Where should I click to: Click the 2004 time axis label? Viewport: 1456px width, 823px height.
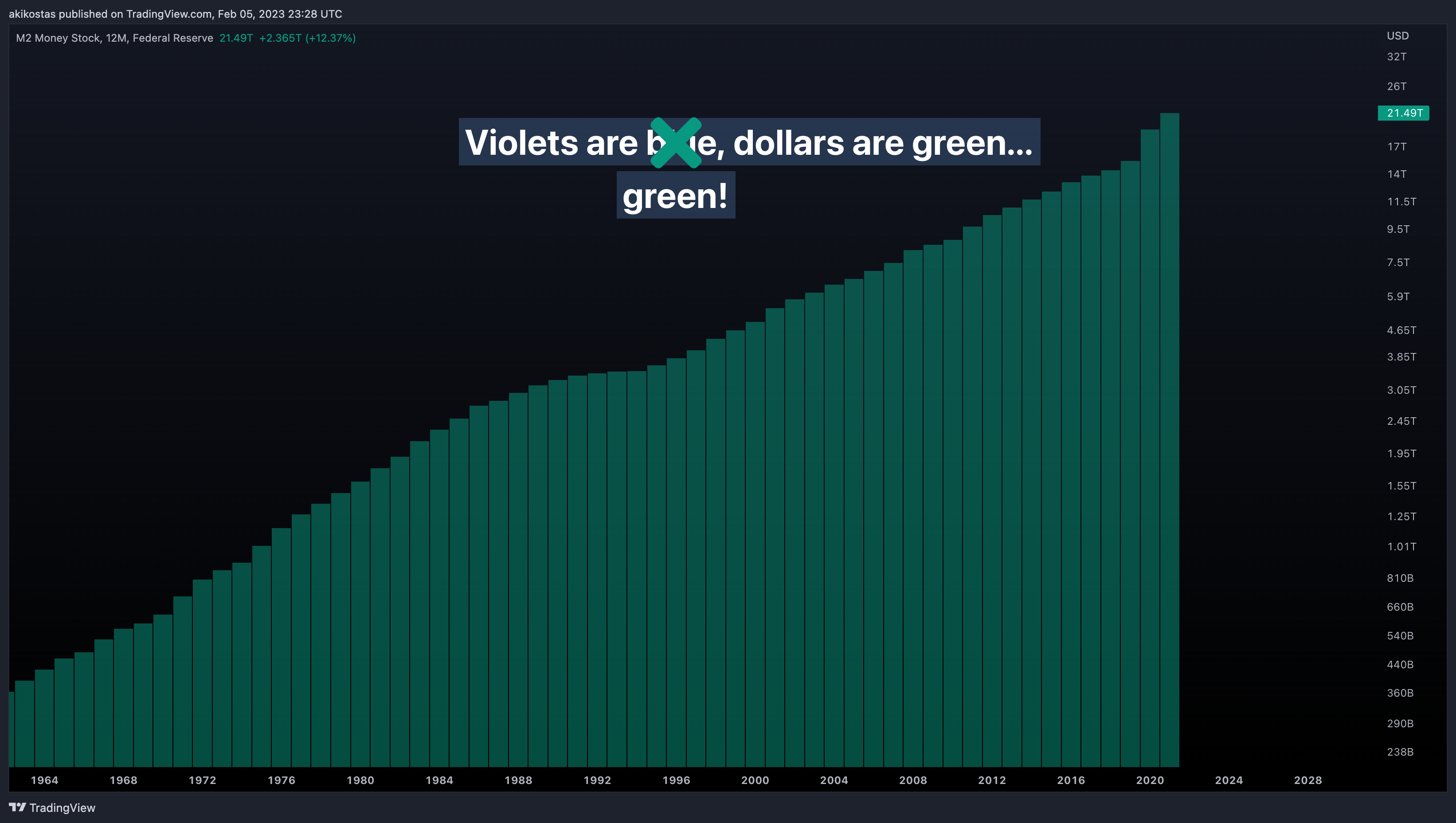pyautogui.click(x=834, y=780)
